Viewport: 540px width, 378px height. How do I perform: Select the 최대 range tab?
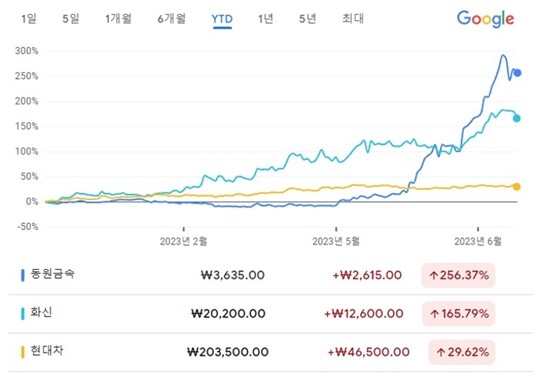click(x=353, y=19)
